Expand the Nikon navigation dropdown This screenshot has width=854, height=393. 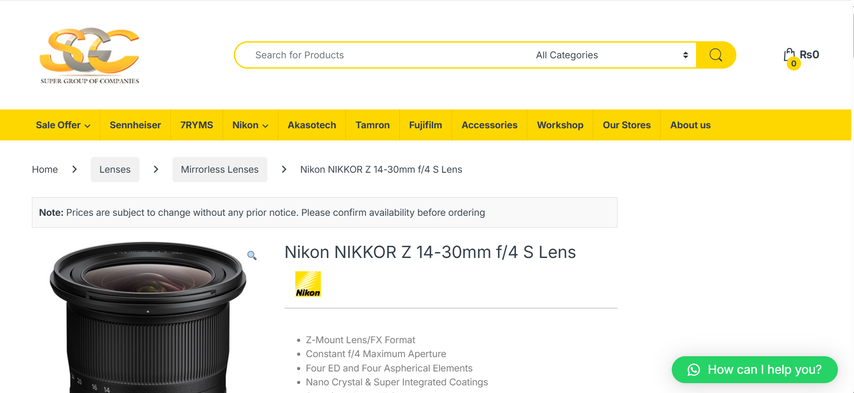pyautogui.click(x=250, y=125)
